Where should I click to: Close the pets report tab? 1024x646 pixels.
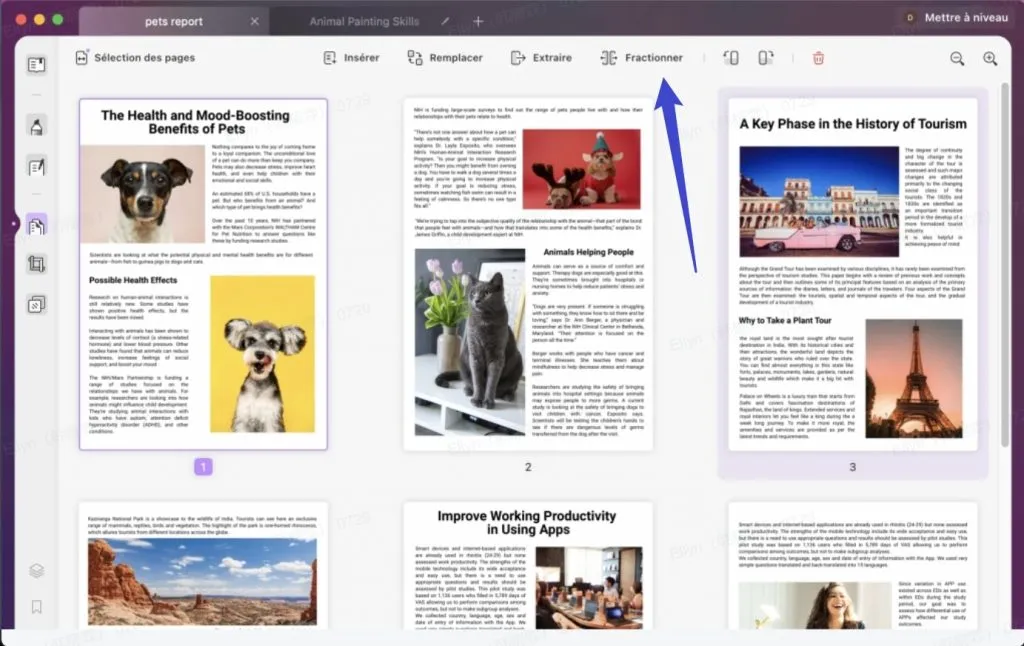click(254, 21)
